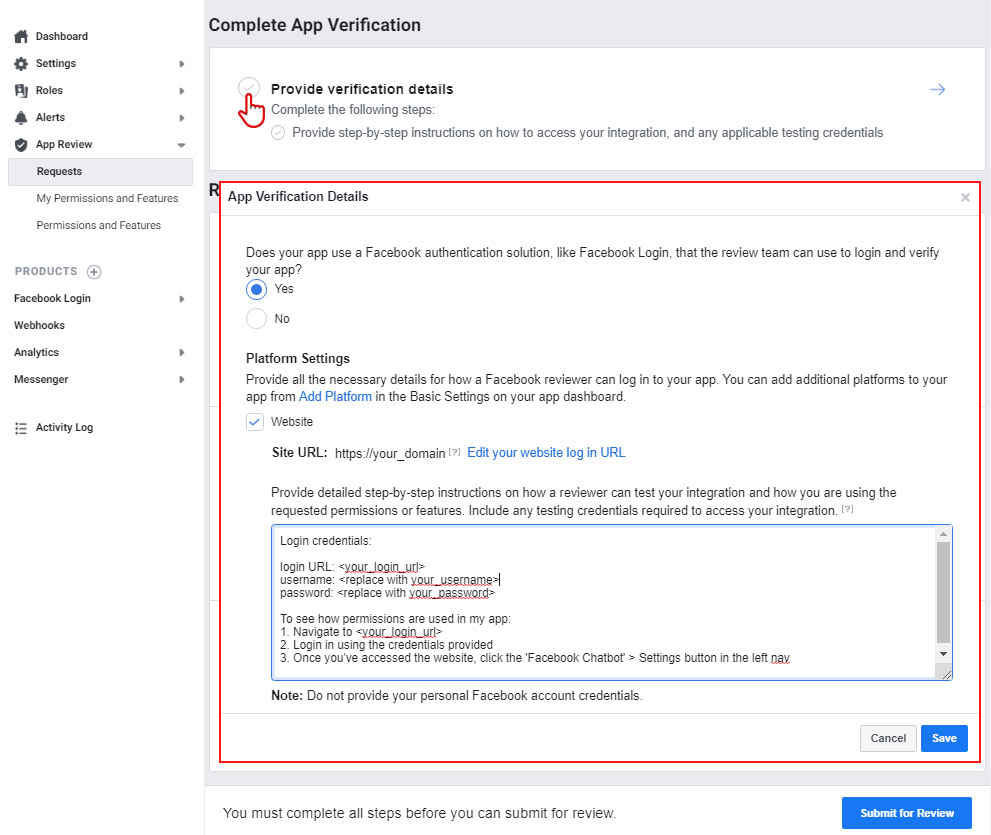Expand the Messenger submenu arrow

[x=181, y=380]
